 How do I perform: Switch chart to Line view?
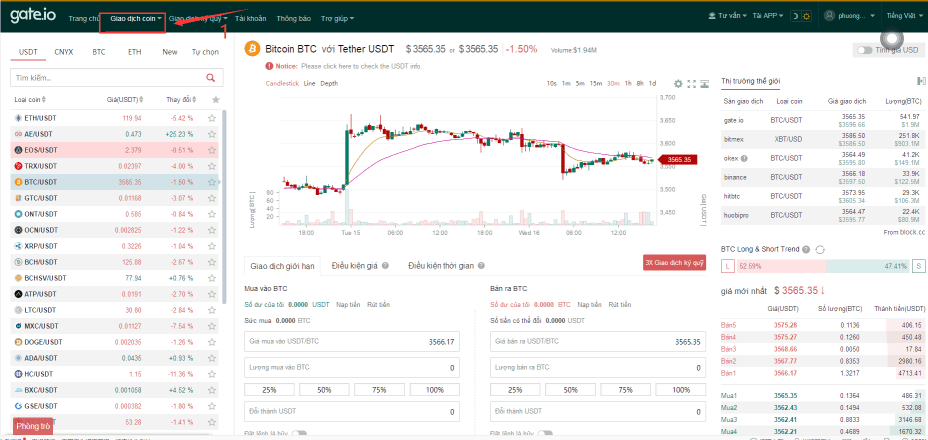click(x=310, y=83)
